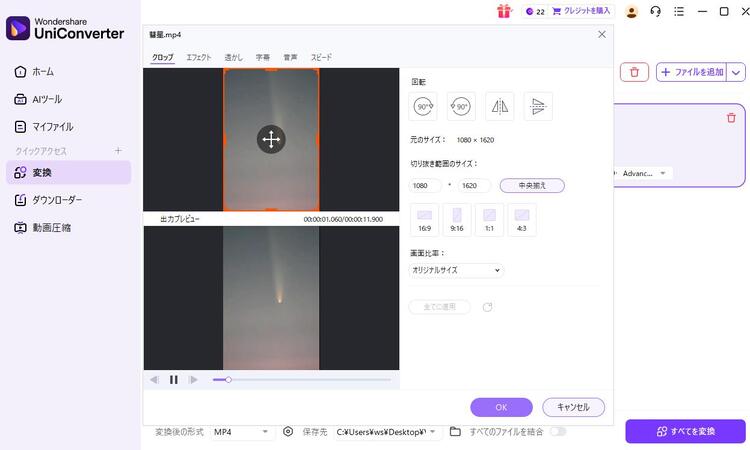
Task: Flip video vertically
Action: [538, 106]
